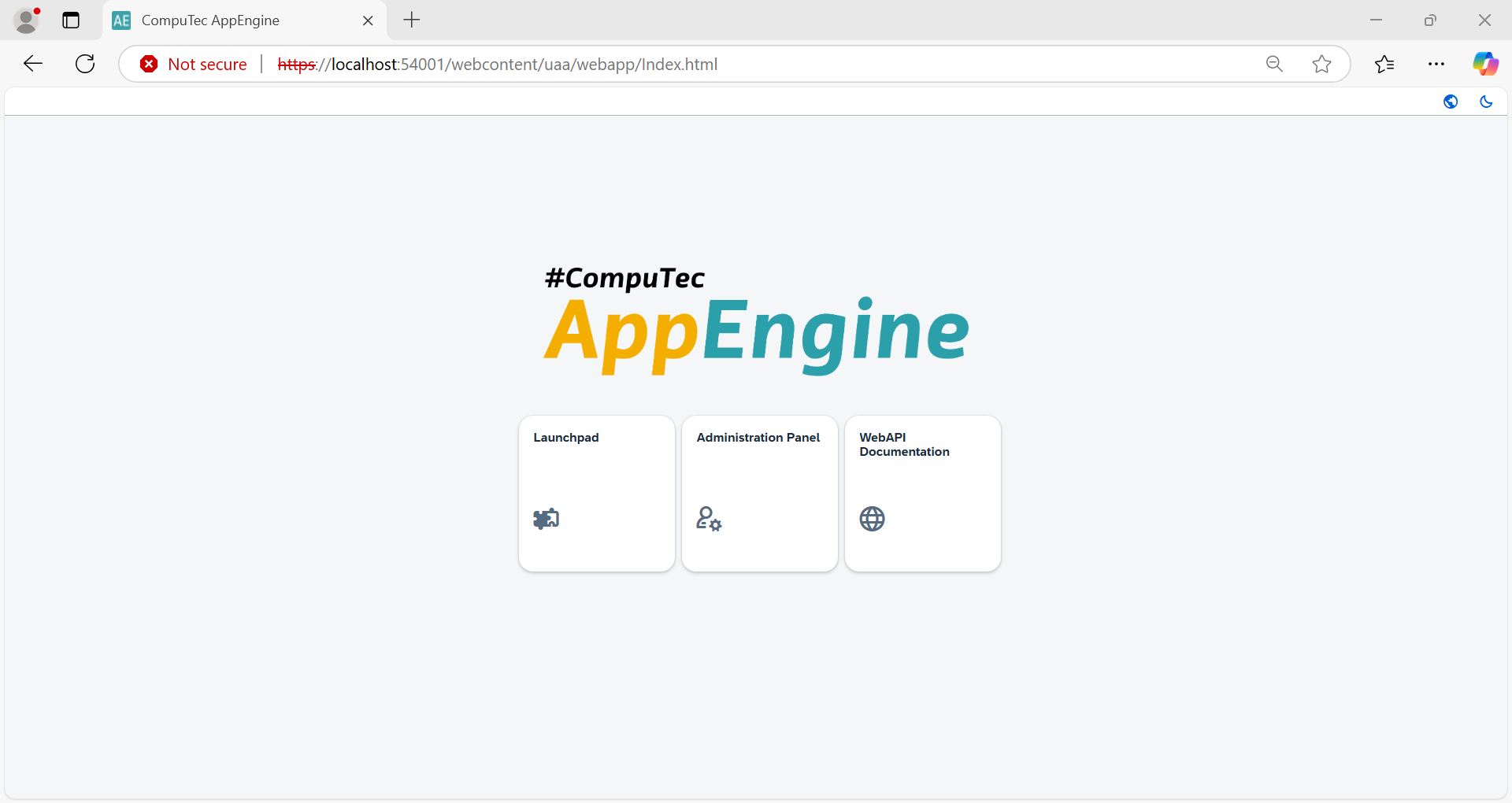1512x803 pixels.
Task: Open the Favorites list dropdown
Action: coord(1385,64)
